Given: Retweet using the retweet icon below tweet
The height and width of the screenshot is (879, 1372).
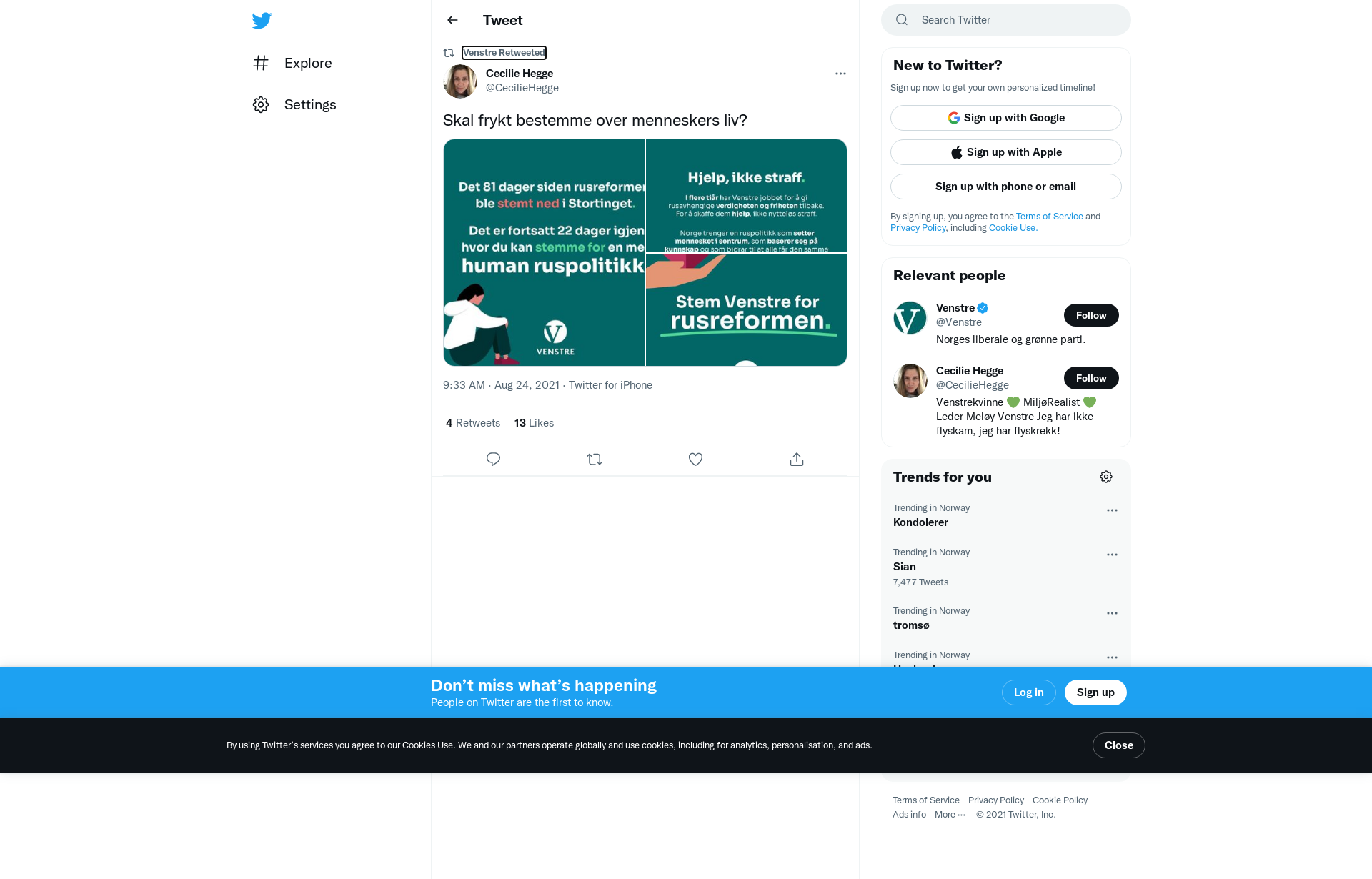Looking at the screenshot, I should (x=595, y=460).
